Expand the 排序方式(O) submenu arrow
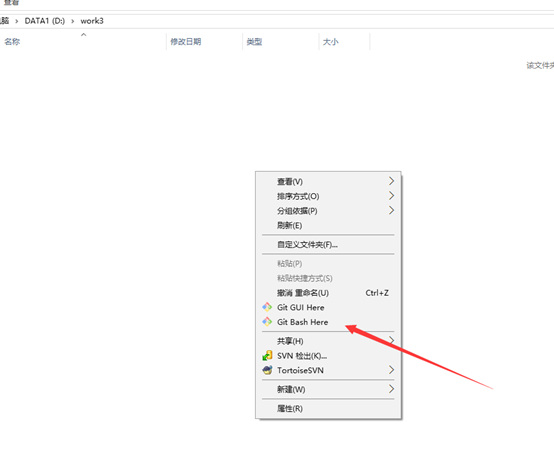 tap(391, 196)
